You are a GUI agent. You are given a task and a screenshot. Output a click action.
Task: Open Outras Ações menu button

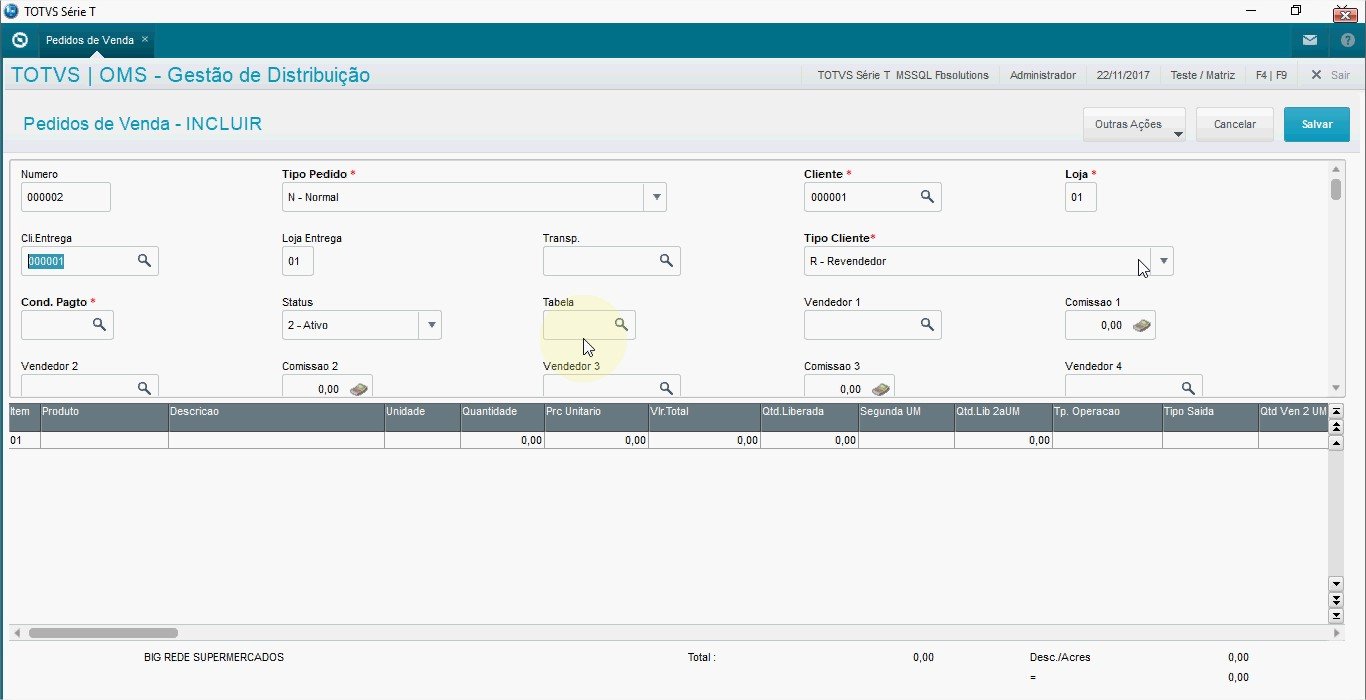[1134, 125]
